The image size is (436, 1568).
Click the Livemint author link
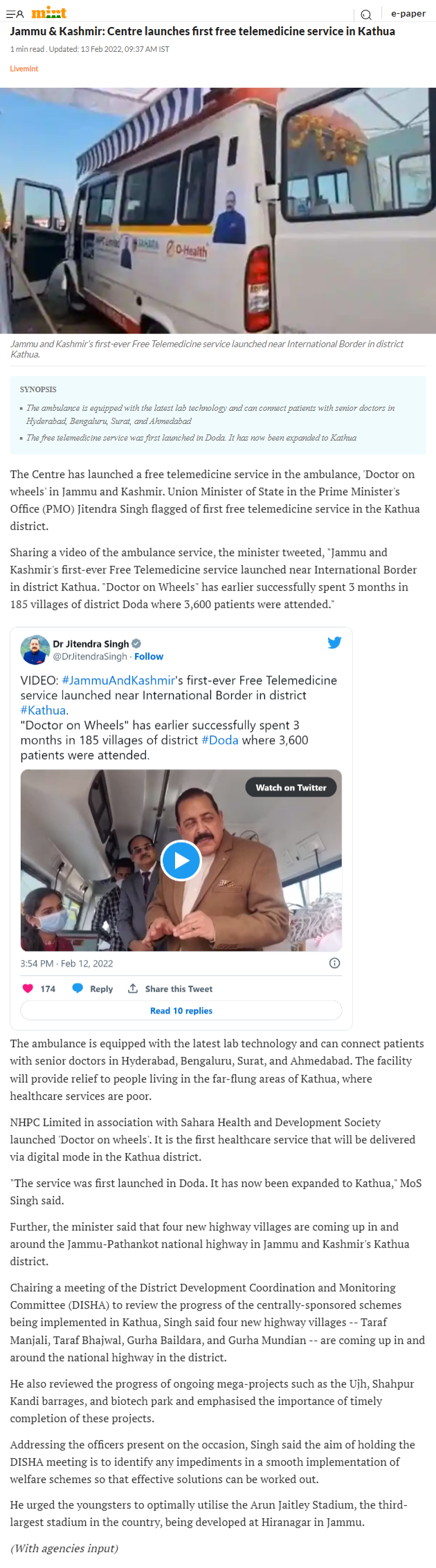pos(24,68)
